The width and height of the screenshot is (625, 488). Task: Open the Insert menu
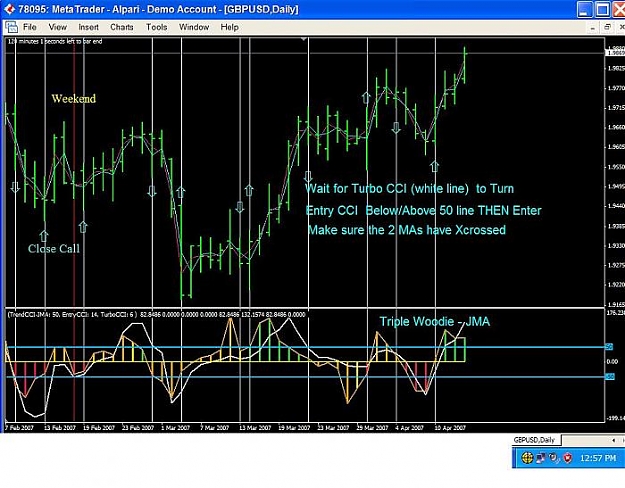point(88,27)
